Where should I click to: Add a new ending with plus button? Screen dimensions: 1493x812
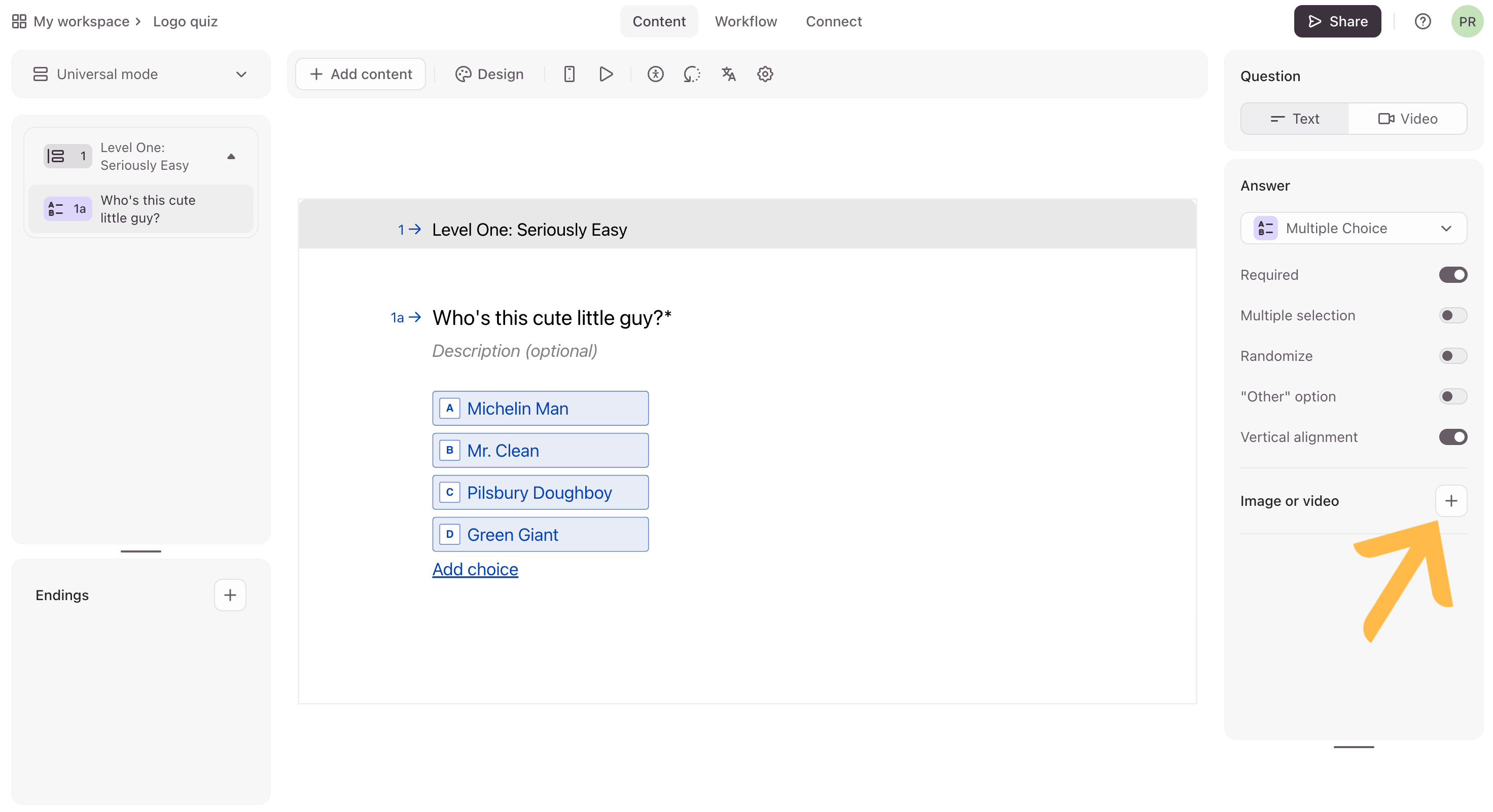[230, 595]
